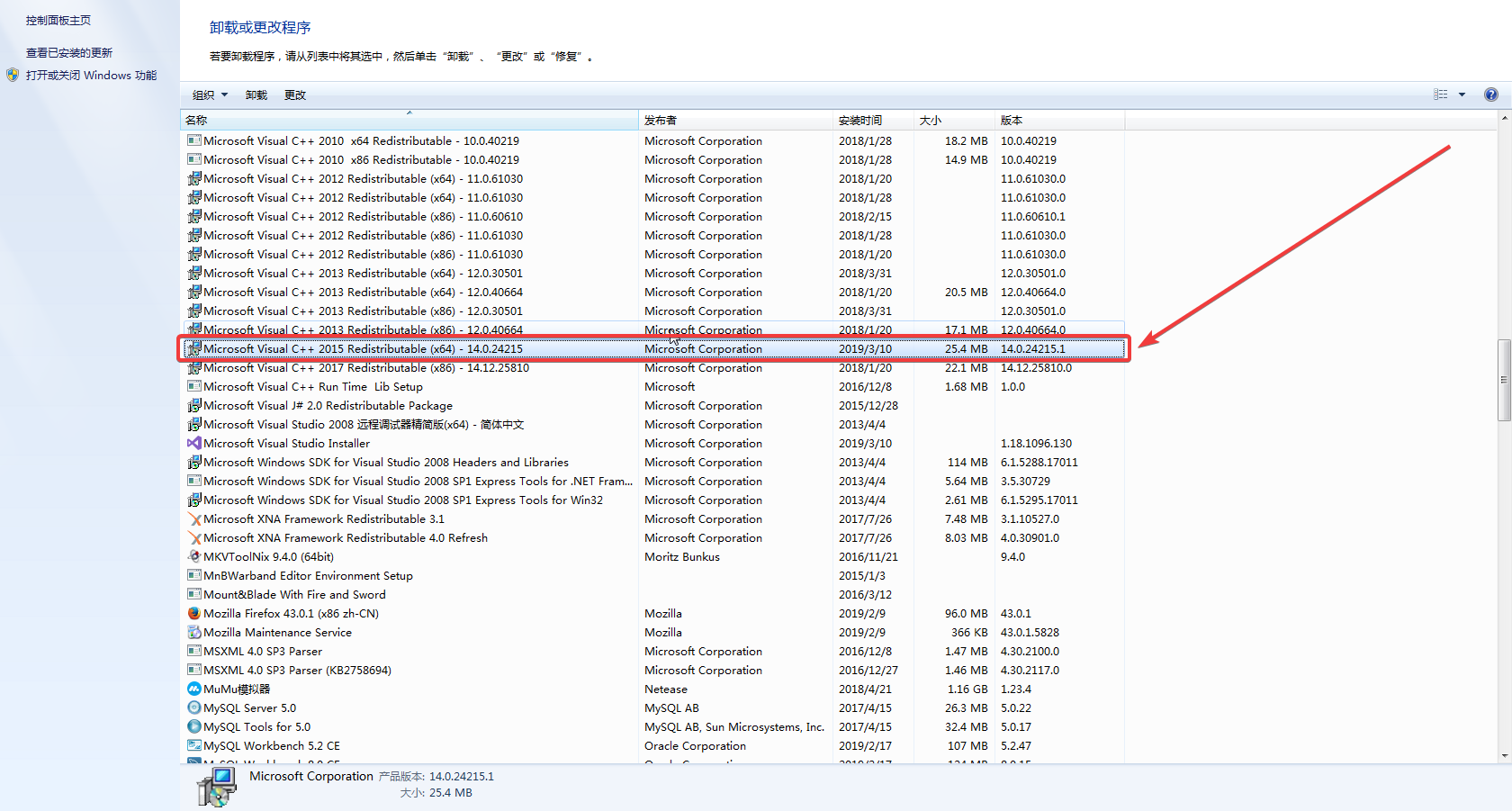Click the scrollbar down arrow
Viewport: 1512px width, 811px height.
point(1504,756)
